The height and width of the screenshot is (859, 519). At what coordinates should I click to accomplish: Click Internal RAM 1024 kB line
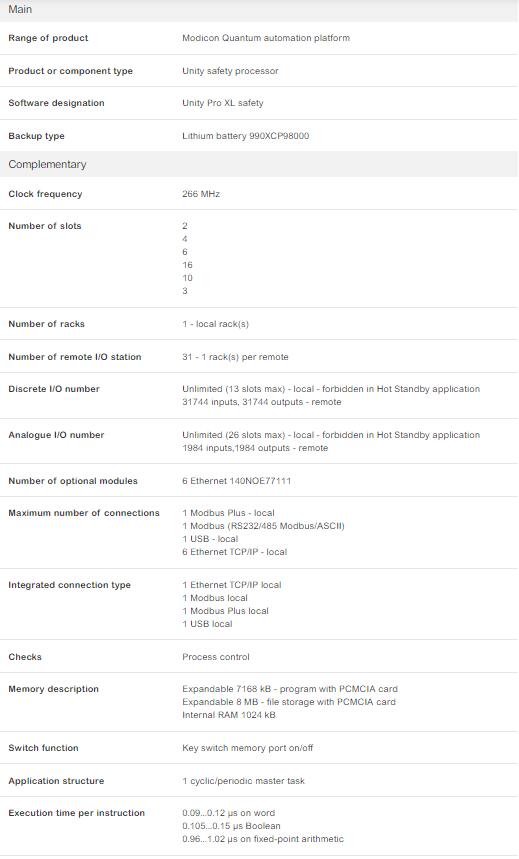coord(229,715)
